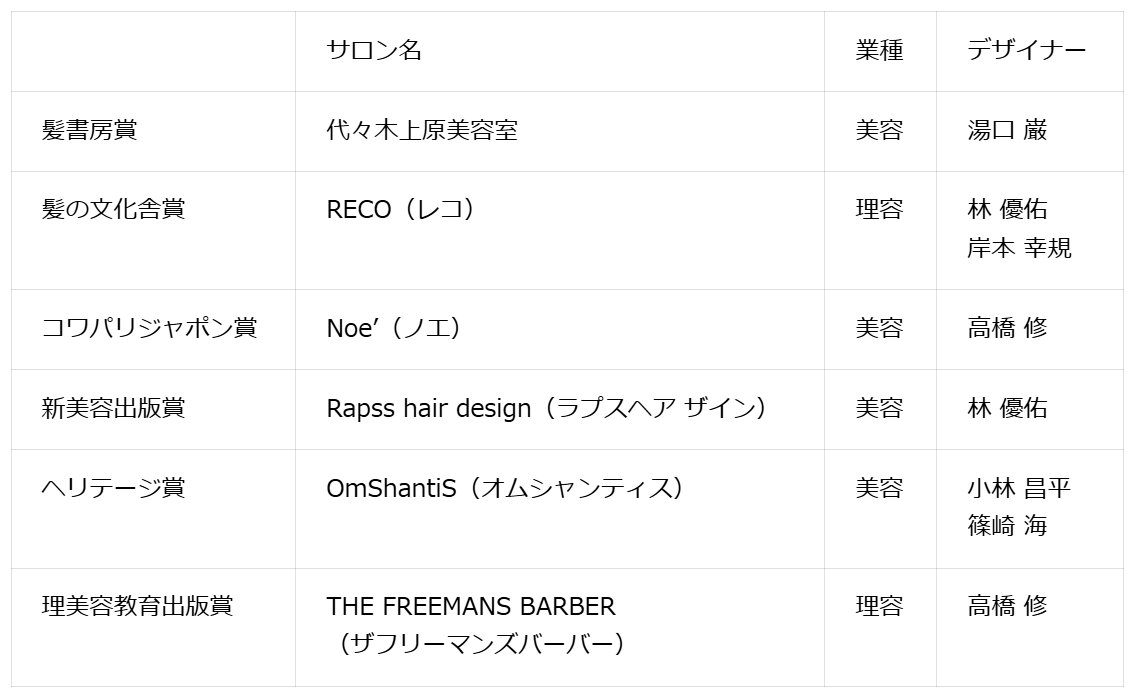Click the Noe'（ノエ）salon name
The width and height of the screenshot is (1138, 696).
[x=393, y=328]
